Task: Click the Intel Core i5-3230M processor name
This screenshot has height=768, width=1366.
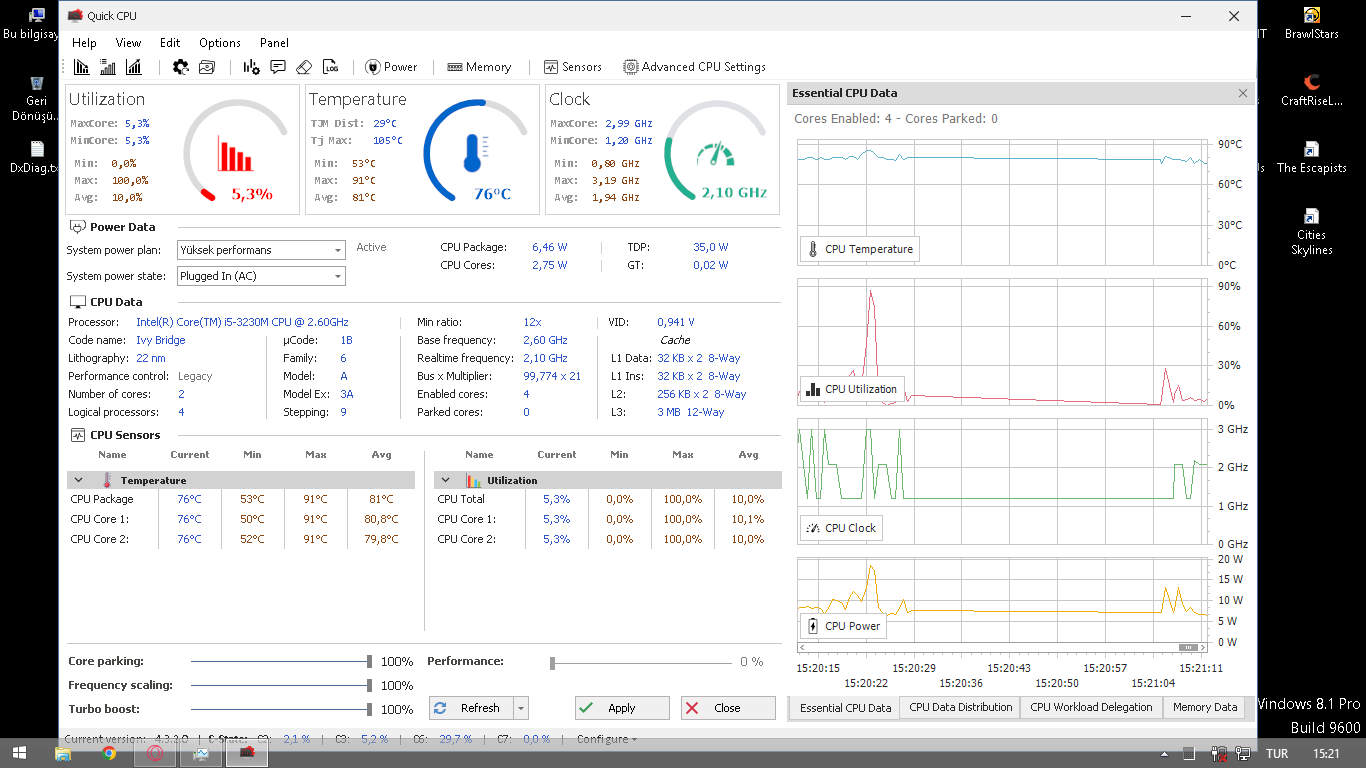Action: pyautogui.click(x=242, y=322)
